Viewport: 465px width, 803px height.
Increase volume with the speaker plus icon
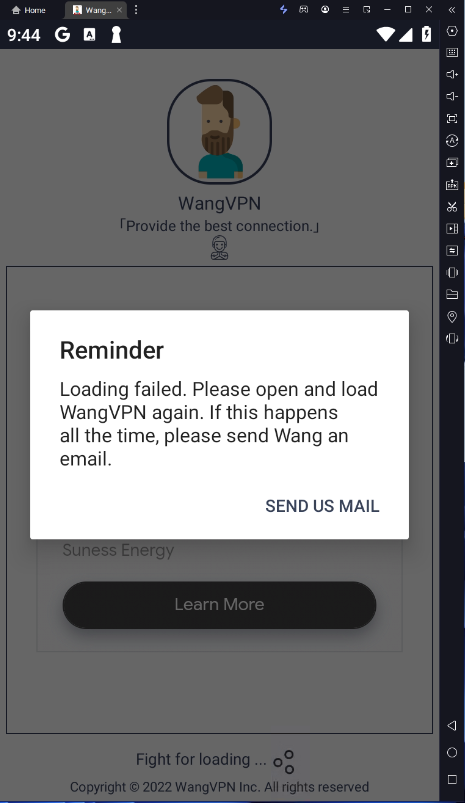pyautogui.click(x=452, y=74)
